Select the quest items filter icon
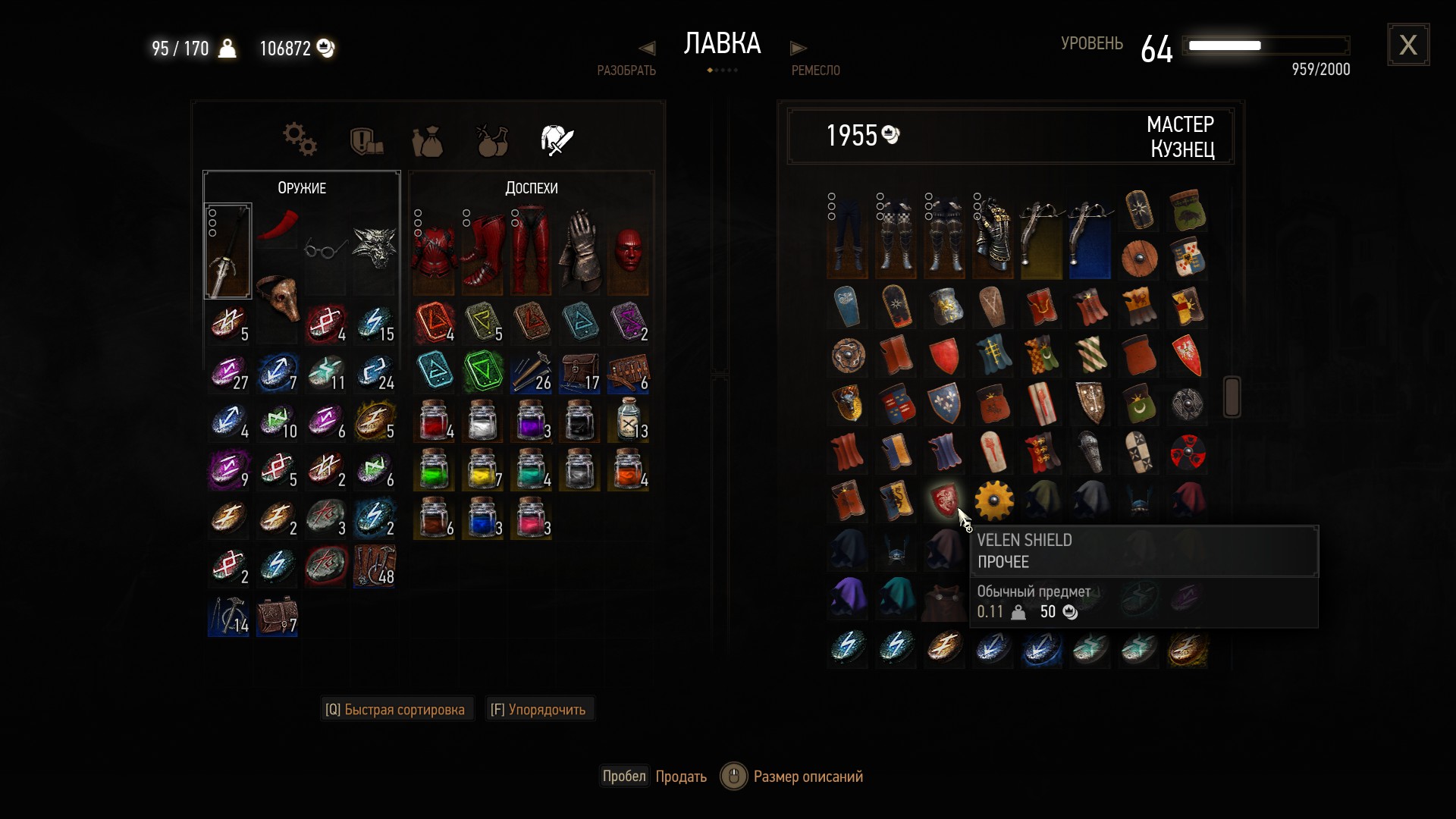The image size is (1456, 819). coord(366,141)
